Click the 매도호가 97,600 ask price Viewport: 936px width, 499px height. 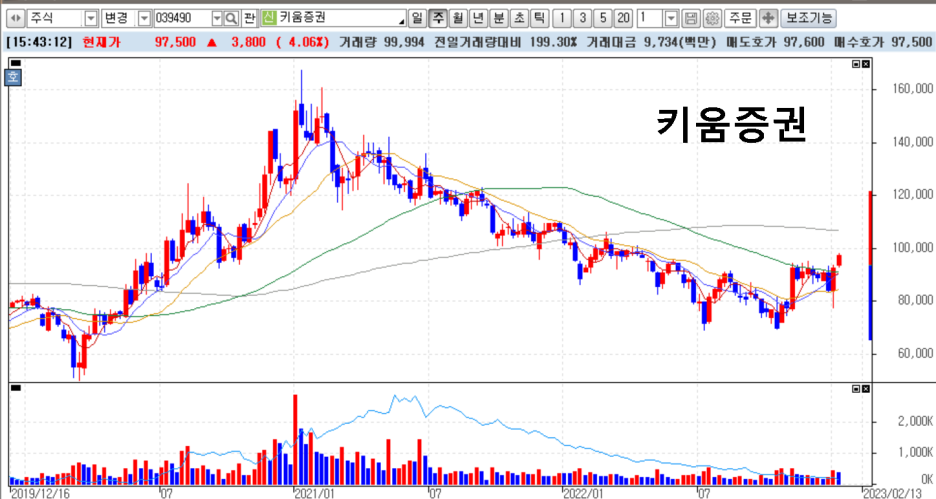pyautogui.click(x=775, y=42)
